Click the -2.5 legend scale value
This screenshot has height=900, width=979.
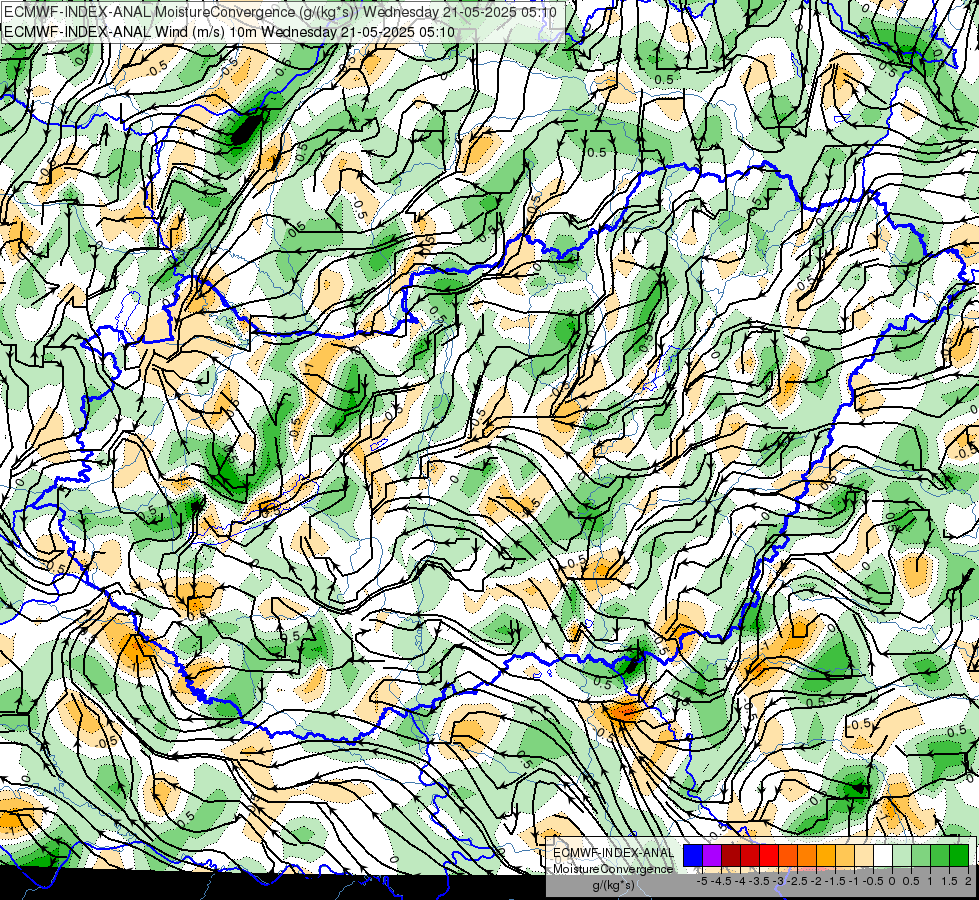coord(797,881)
